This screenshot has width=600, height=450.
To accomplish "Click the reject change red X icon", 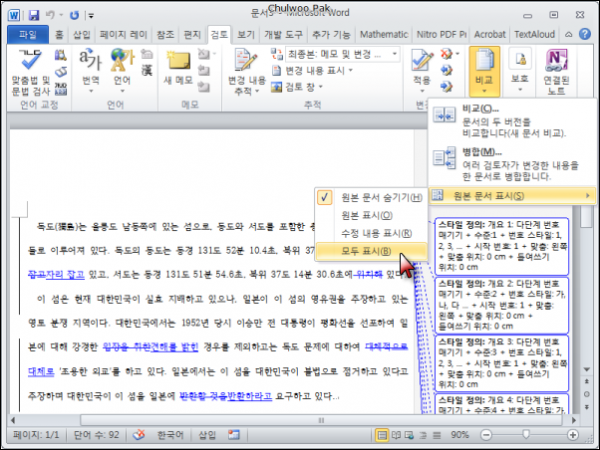I will [446, 54].
